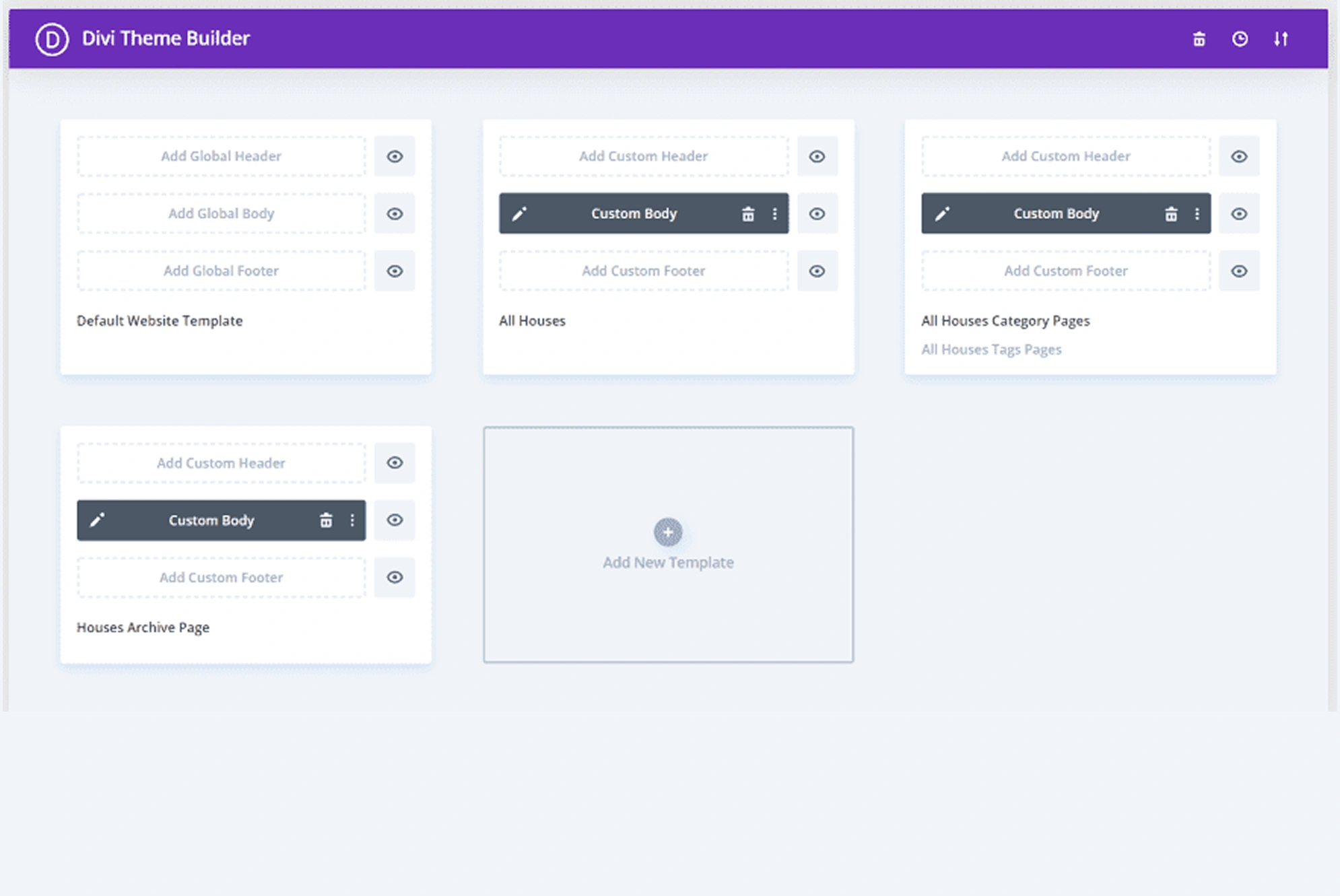The image size is (1340, 896).
Task: Toggle Houses Archive Page body eye
Action: (x=395, y=520)
